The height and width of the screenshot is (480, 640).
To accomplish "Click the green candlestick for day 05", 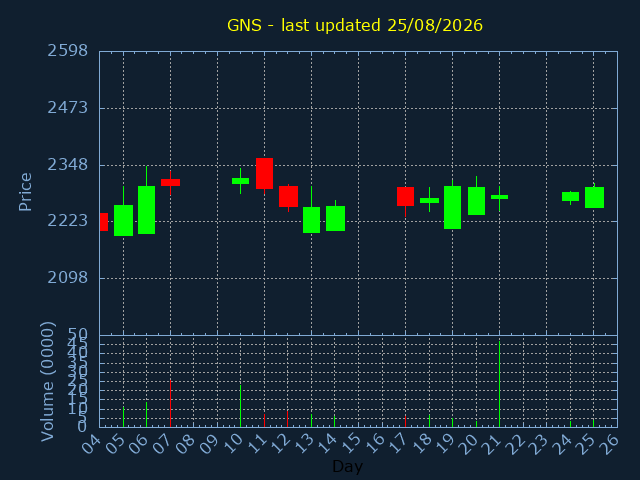I will [x=123, y=220].
